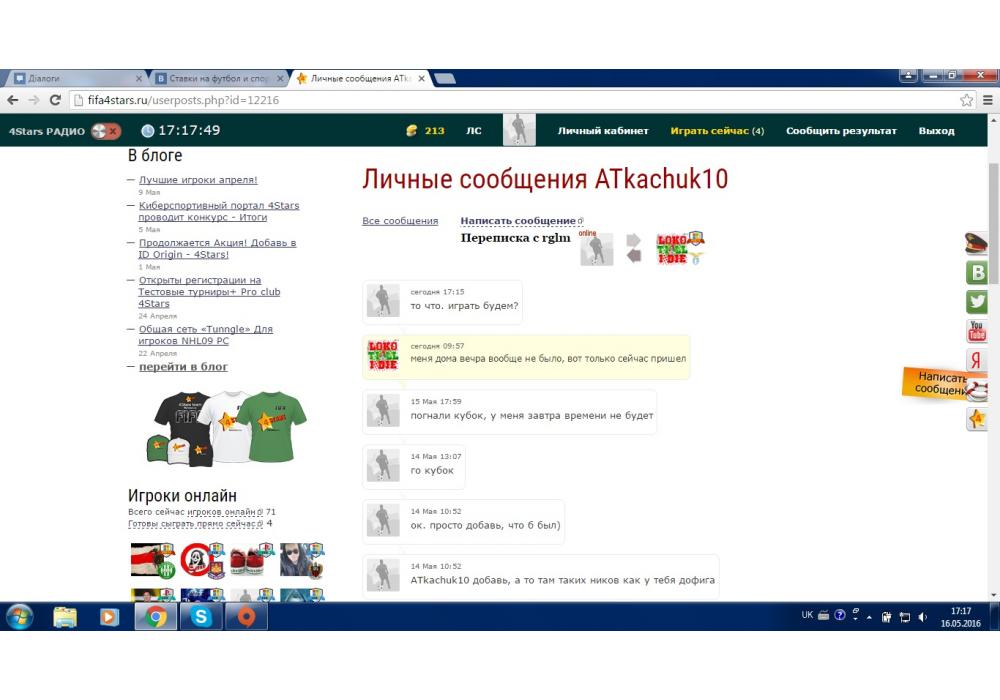
Task: Open the Chrome hamburger menu
Action: click(988, 100)
